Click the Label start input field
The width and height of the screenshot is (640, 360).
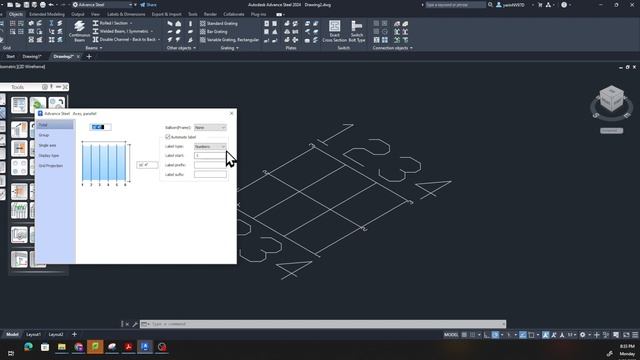point(210,156)
